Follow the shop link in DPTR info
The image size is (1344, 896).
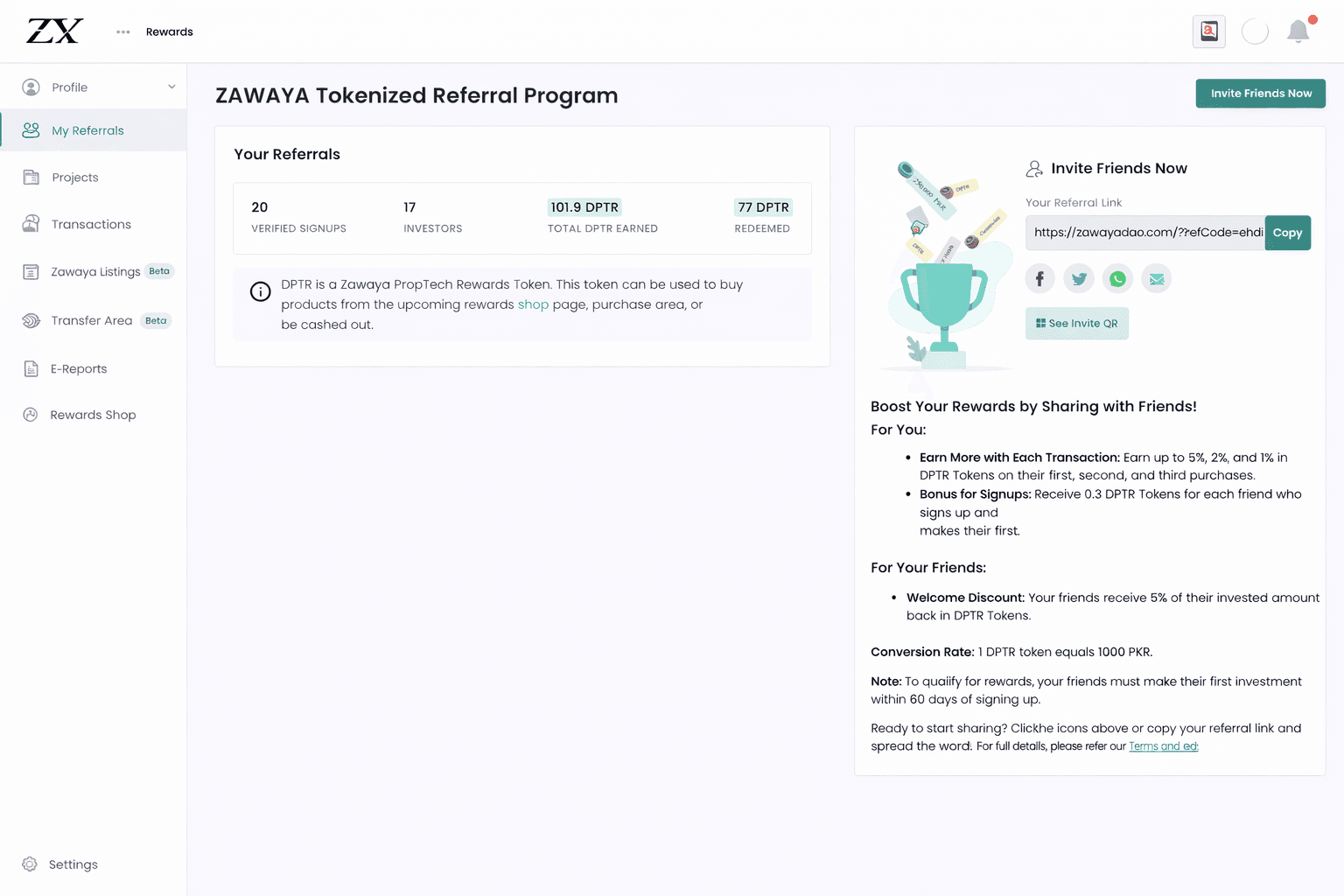pyautogui.click(x=533, y=304)
